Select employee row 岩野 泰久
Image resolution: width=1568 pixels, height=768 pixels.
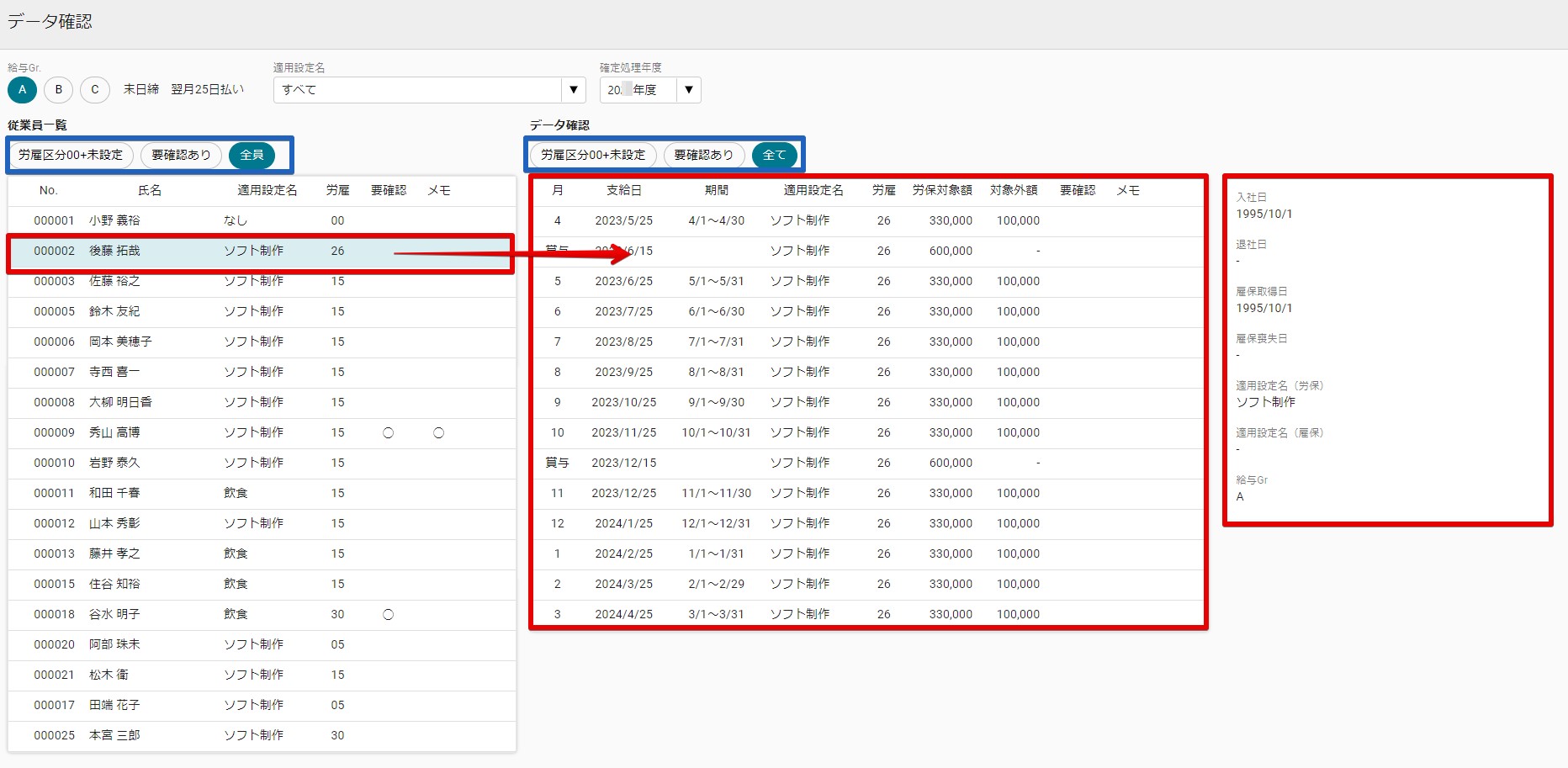click(262, 463)
